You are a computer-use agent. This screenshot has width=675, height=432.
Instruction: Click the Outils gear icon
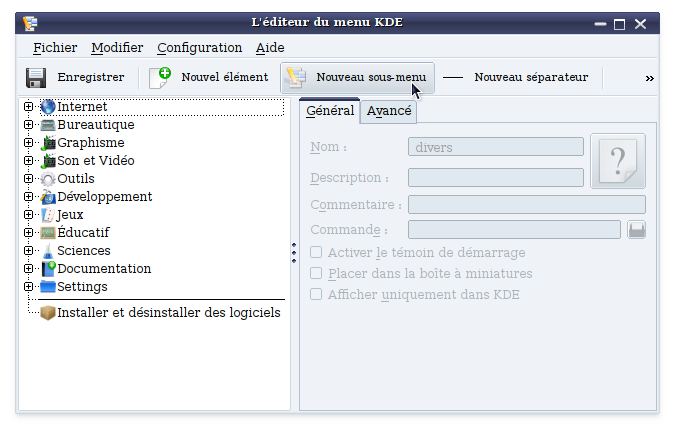tap(48, 179)
